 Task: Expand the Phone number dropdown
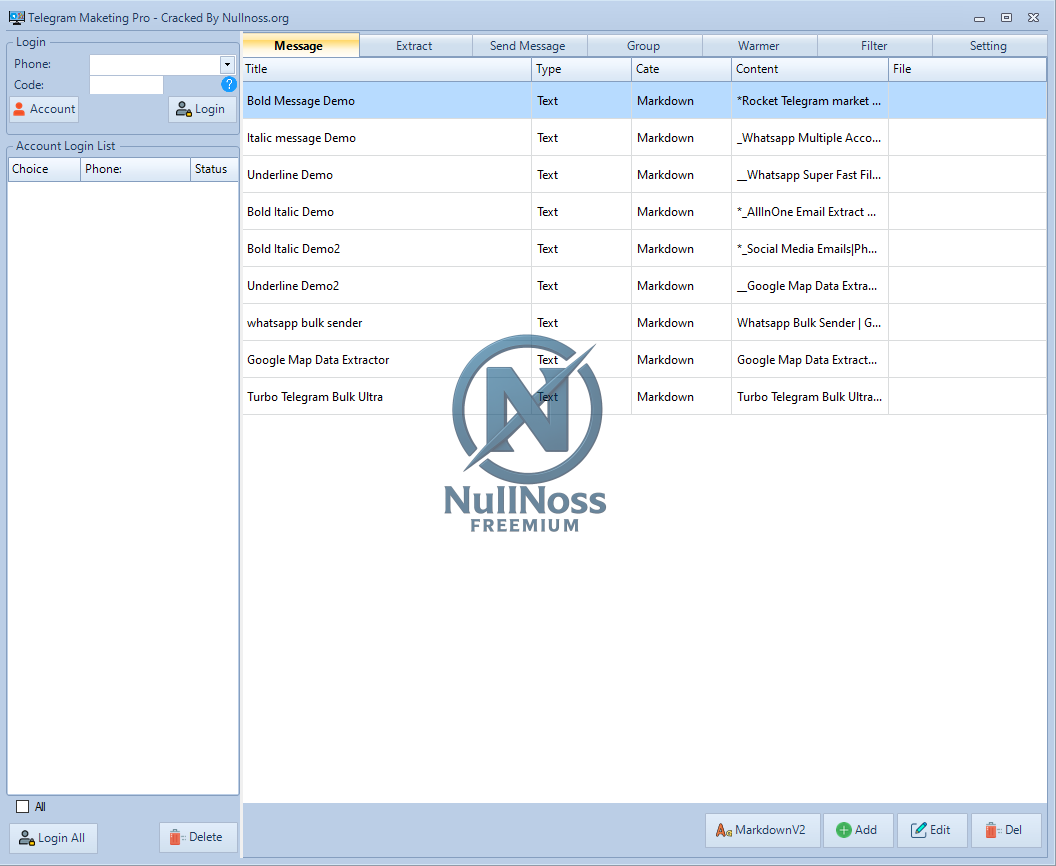point(227,65)
